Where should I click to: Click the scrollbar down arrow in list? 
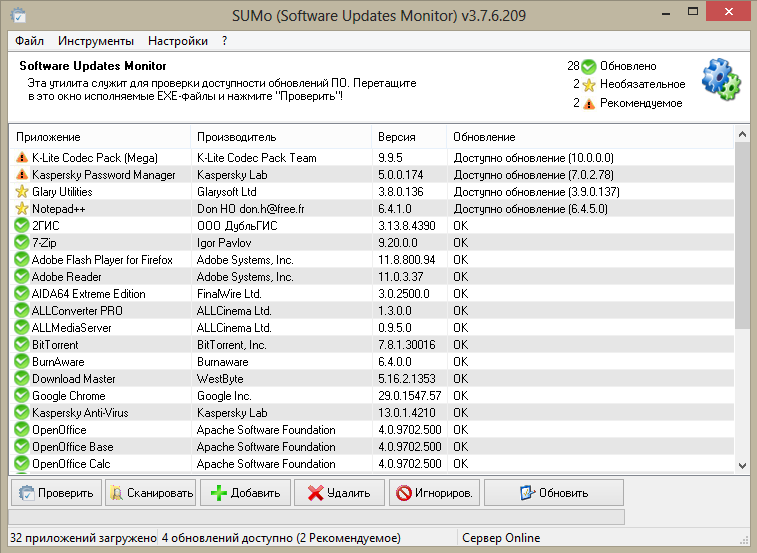tap(741, 465)
